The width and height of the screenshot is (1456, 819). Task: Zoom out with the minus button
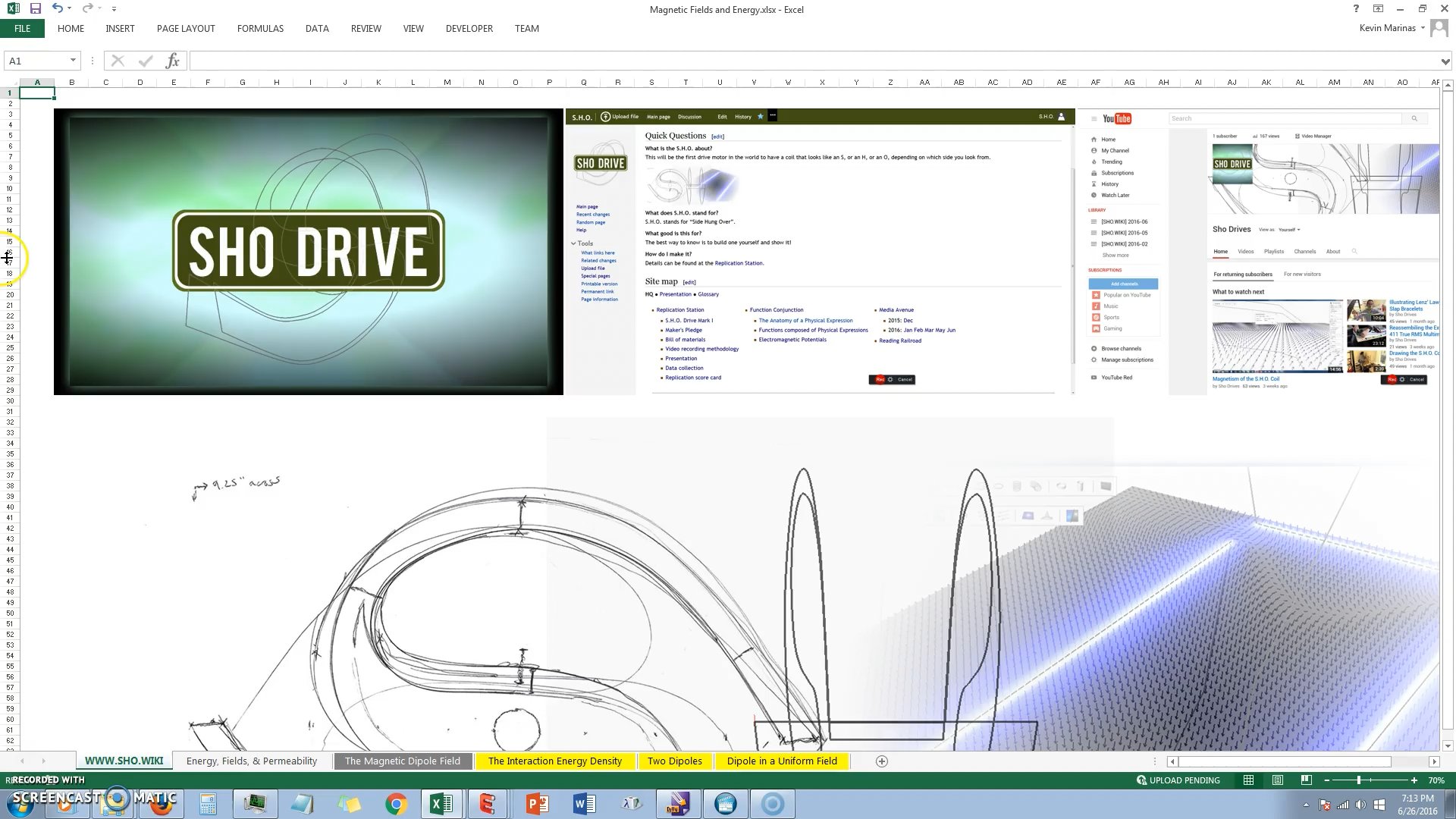coord(1326,780)
